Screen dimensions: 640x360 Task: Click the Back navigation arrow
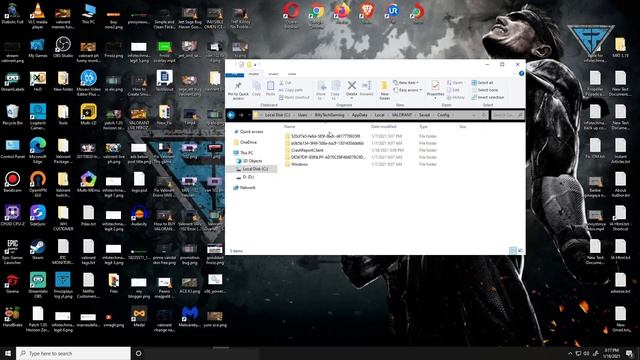tap(231, 115)
